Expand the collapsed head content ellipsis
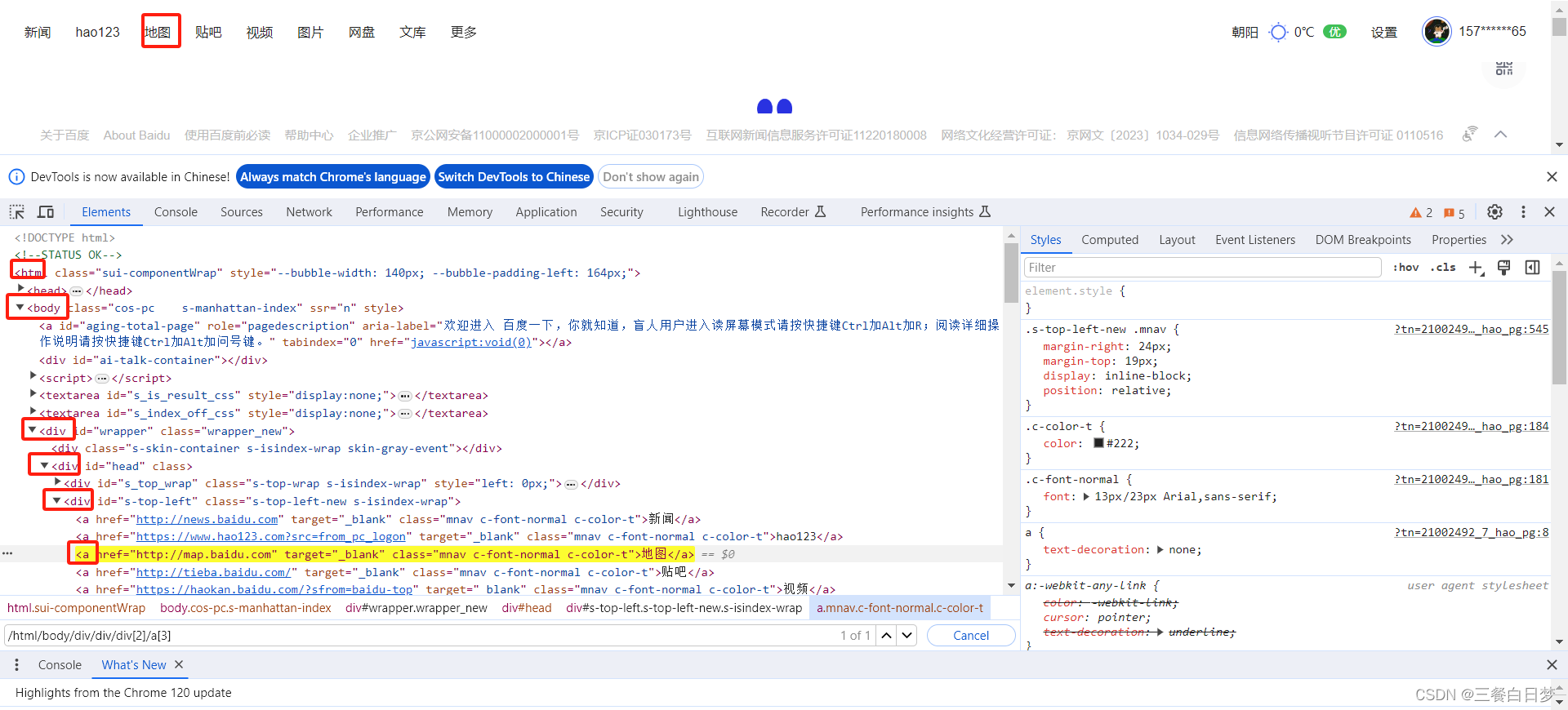 point(76,291)
